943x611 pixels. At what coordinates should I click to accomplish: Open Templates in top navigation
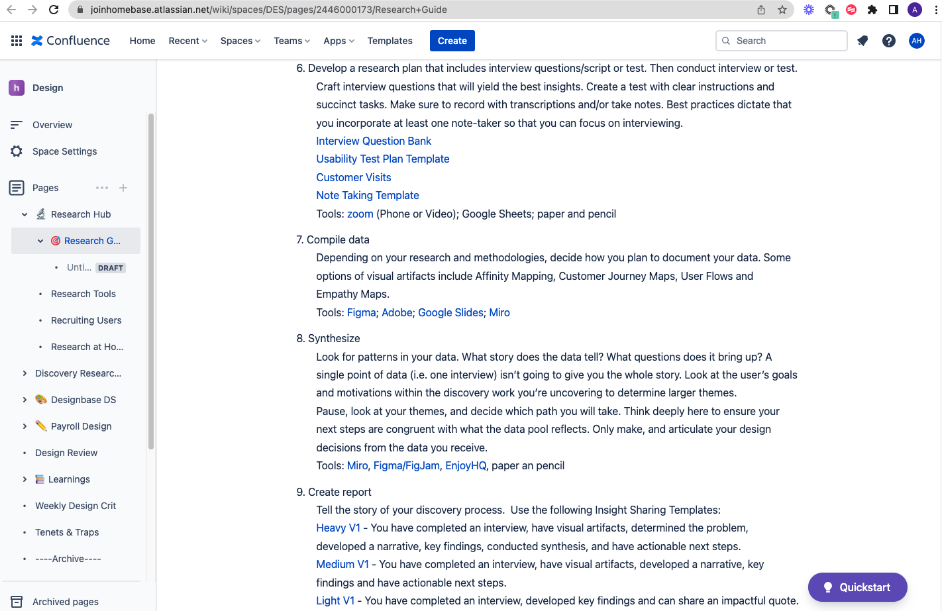[x=390, y=41]
